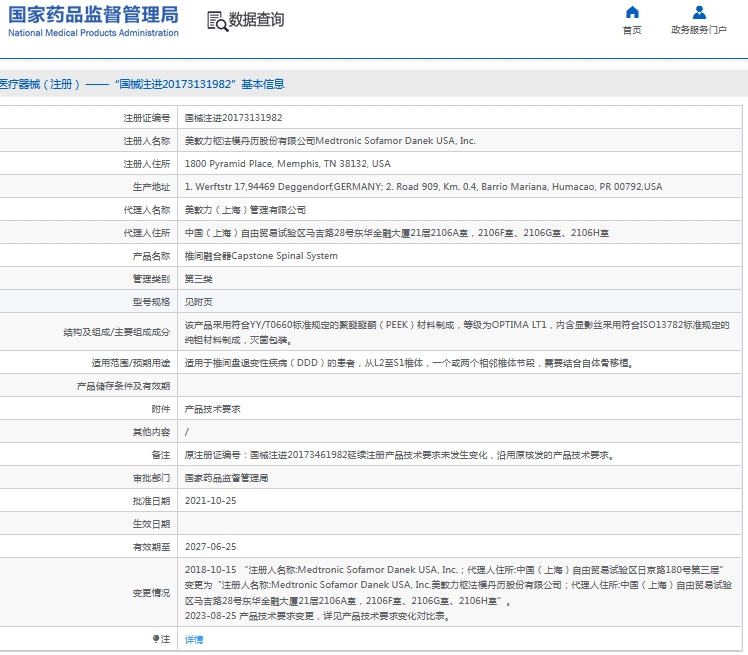Image resolution: width=748 pixels, height=655 pixels.
Task: Click the 注册人名称 row label
Action: pos(146,141)
